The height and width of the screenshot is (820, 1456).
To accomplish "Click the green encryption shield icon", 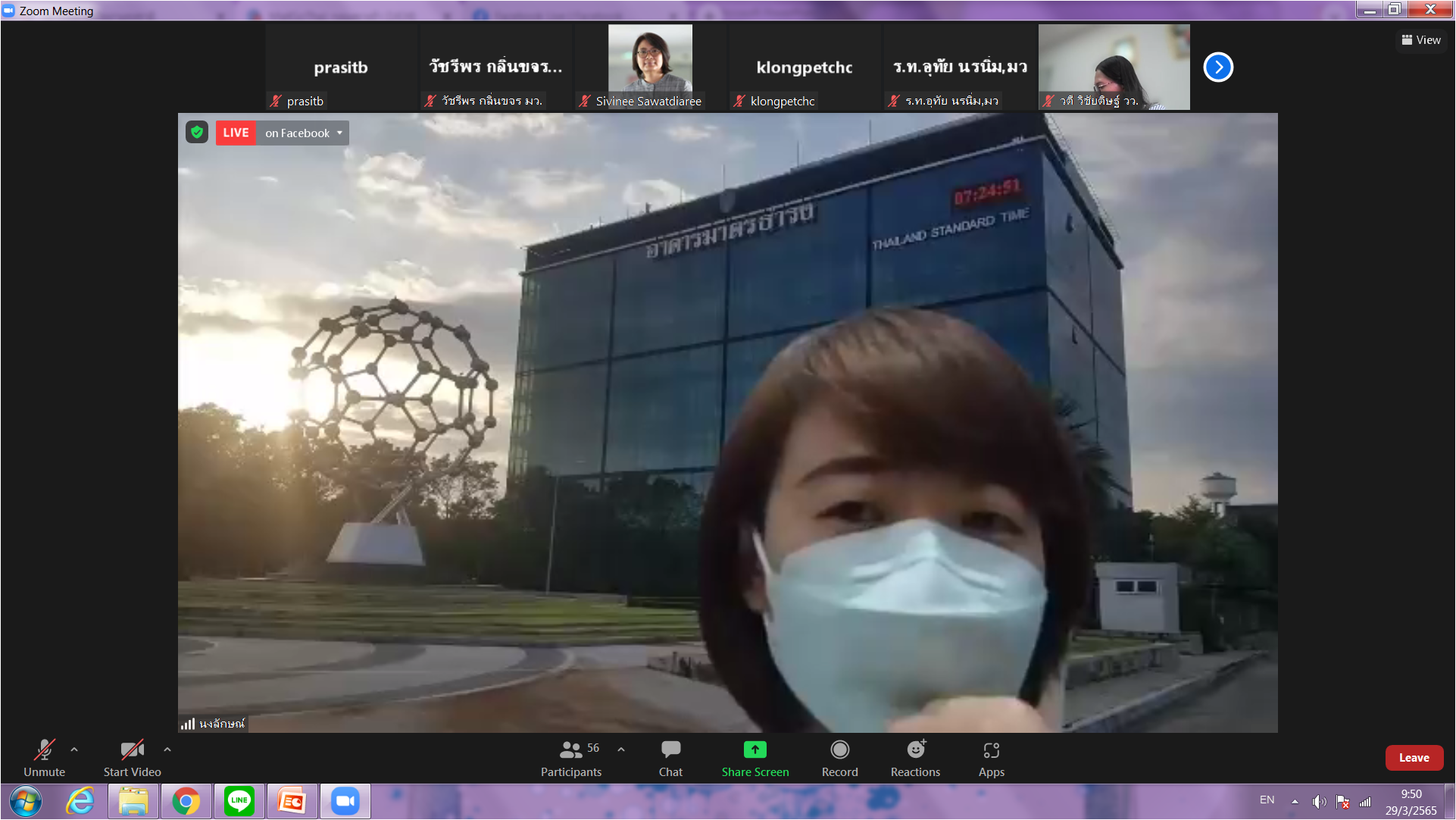I will pyautogui.click(x=197, y=133).
